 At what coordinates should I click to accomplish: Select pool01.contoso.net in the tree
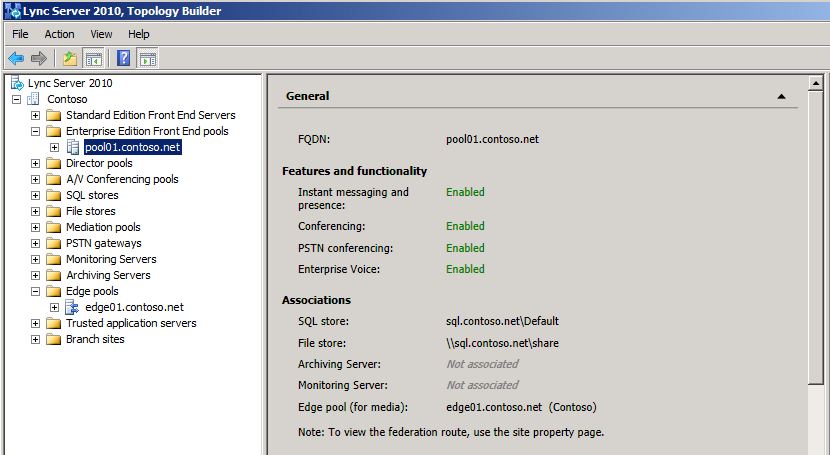pos(133,147)
